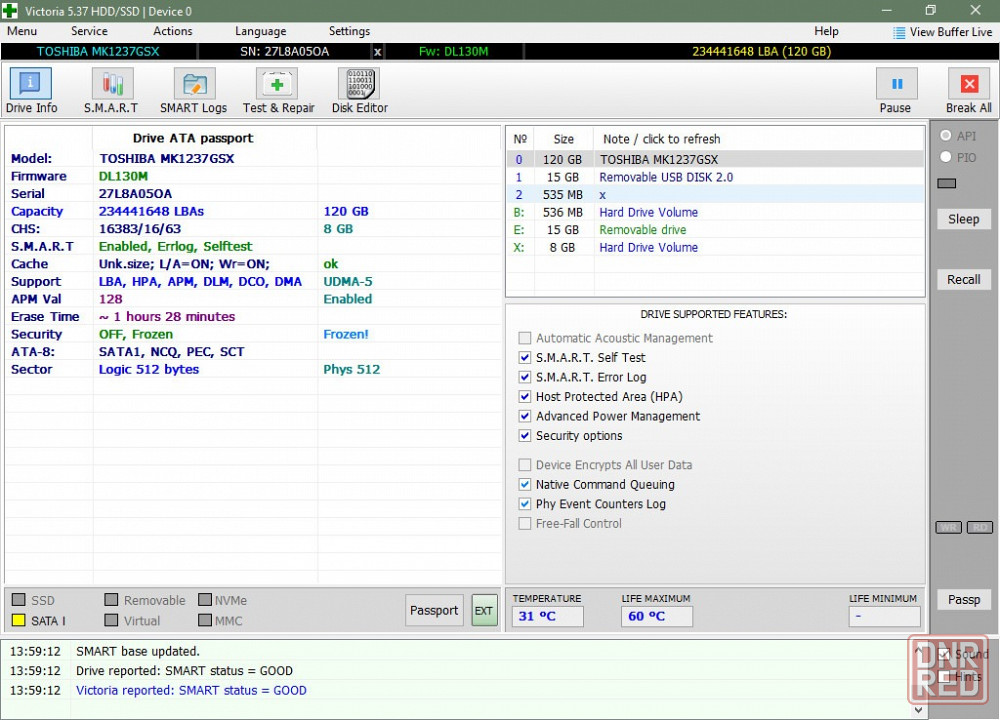This screenshot has height=720, width=1000.
Task: Select device 0 TOSHIBA MK1237GSX row
Action: [715, 159]
